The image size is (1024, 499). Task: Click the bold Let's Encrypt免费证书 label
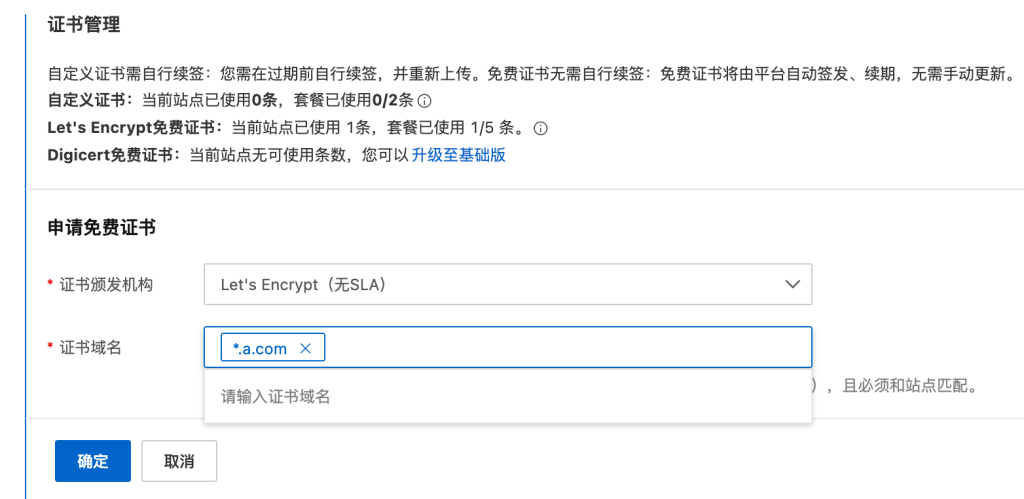pos(129,128)
